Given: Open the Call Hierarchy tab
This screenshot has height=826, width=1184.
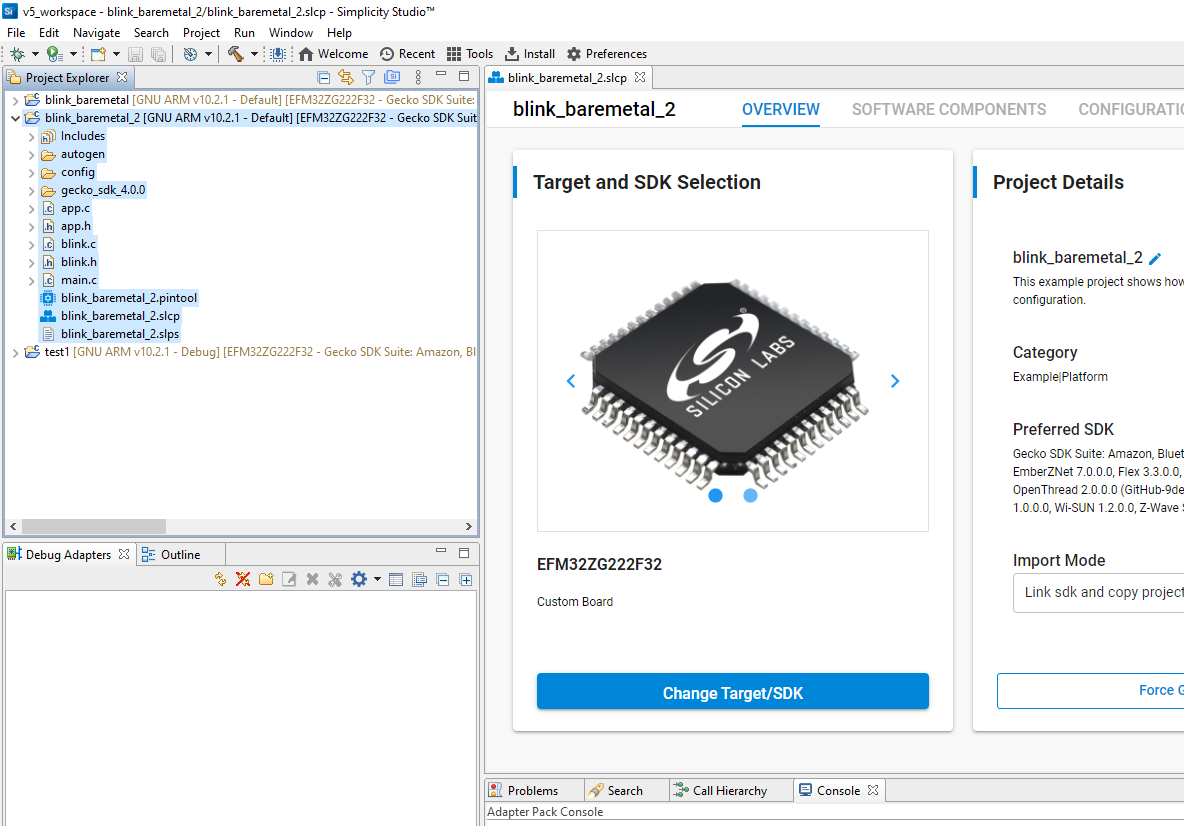Looking at the screenshot, I should pos(731,790).
